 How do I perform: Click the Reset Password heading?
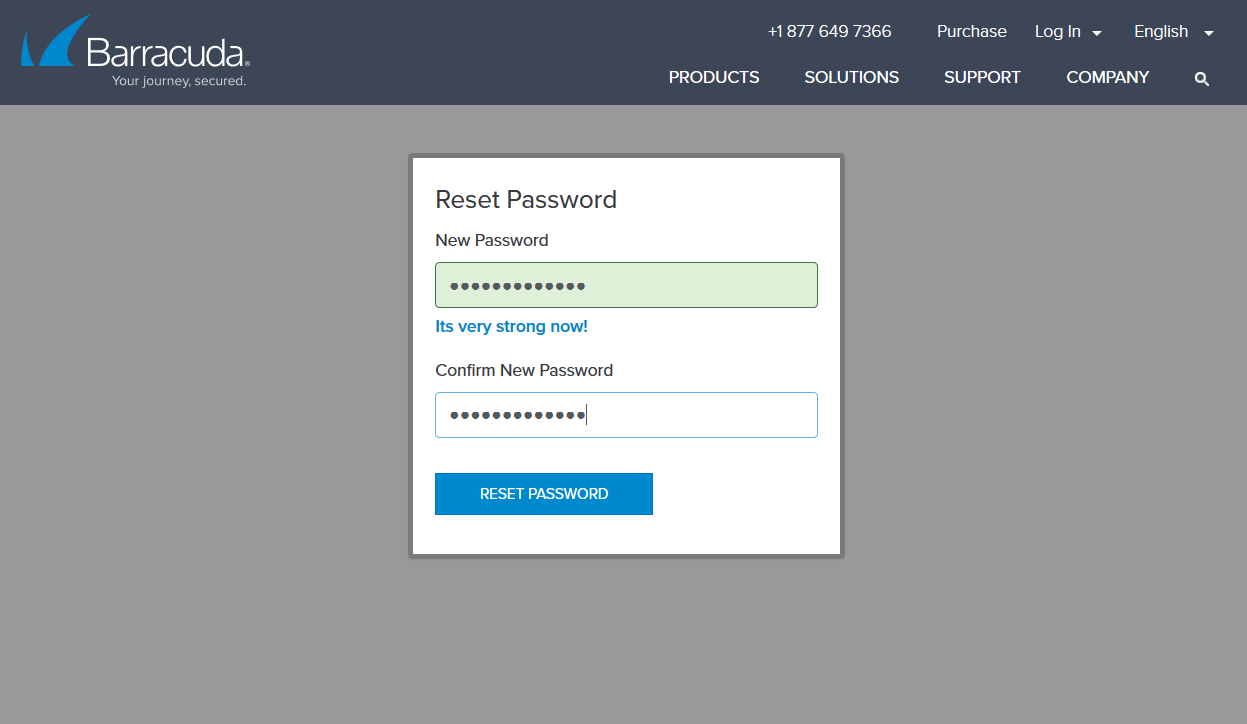[x=526, y=200]
